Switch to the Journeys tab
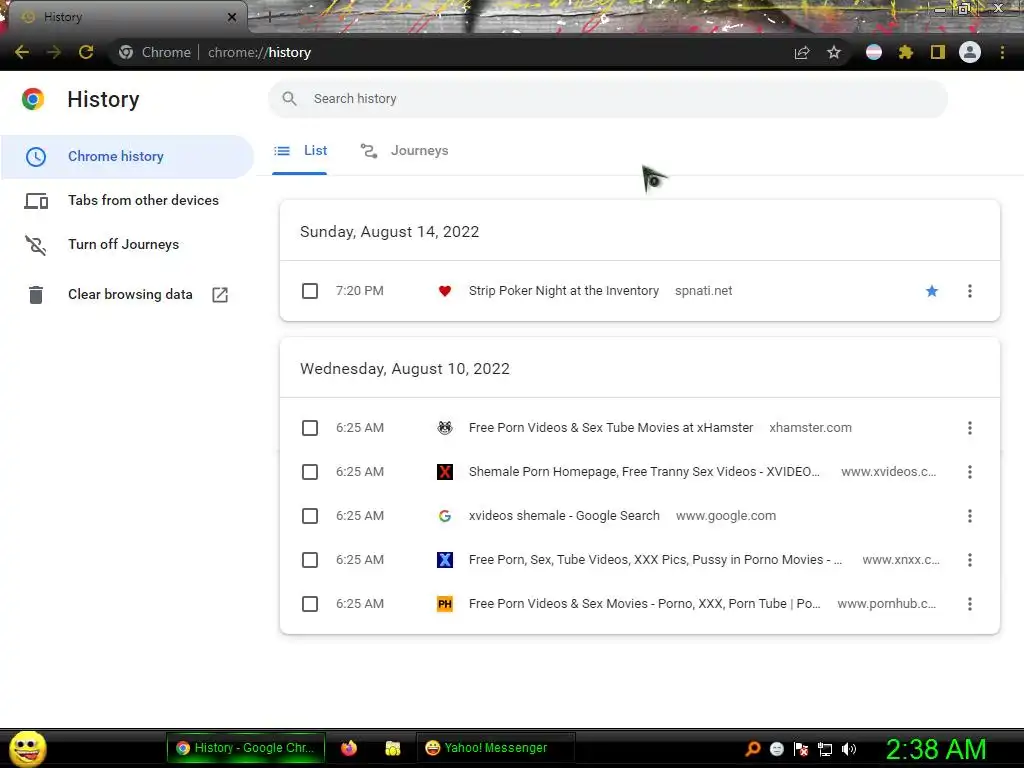This screenshot has height=768, width=1024. point(404,151)
